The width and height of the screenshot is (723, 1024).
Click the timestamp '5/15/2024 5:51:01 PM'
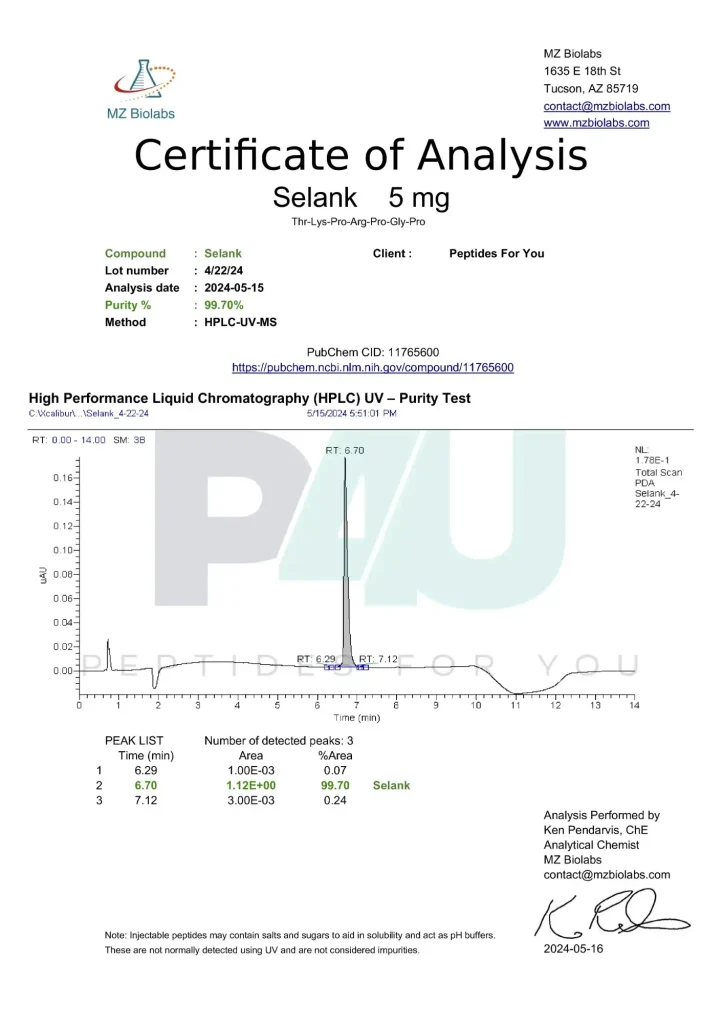351,413
